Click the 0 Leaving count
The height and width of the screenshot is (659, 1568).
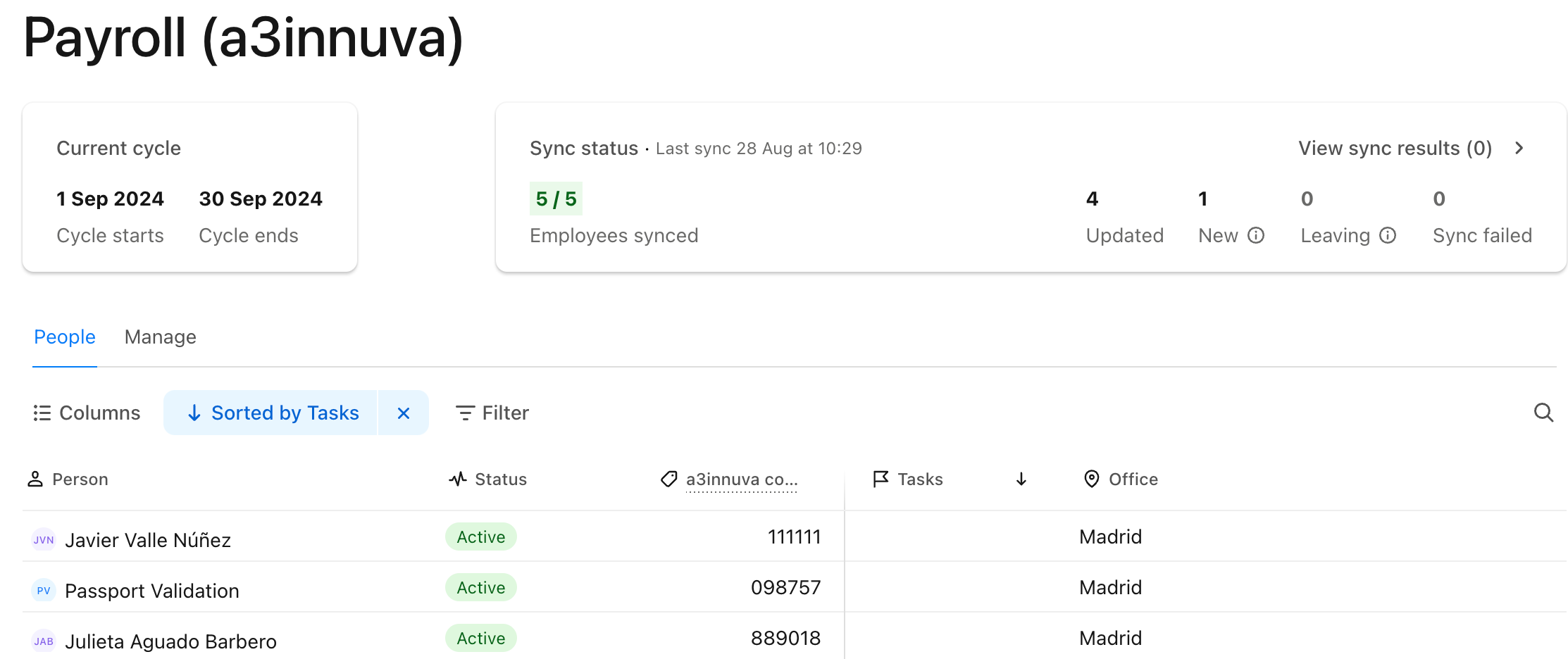[1307, 199]
